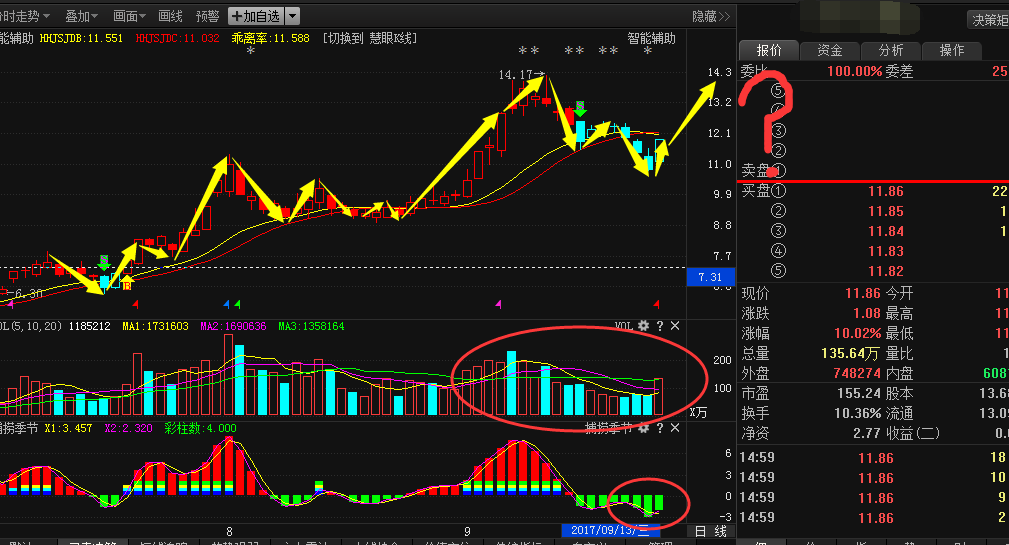Switch to the 资金 tab
The width and height of the screenshot is (1009, 545).
(x=829, y=51)
